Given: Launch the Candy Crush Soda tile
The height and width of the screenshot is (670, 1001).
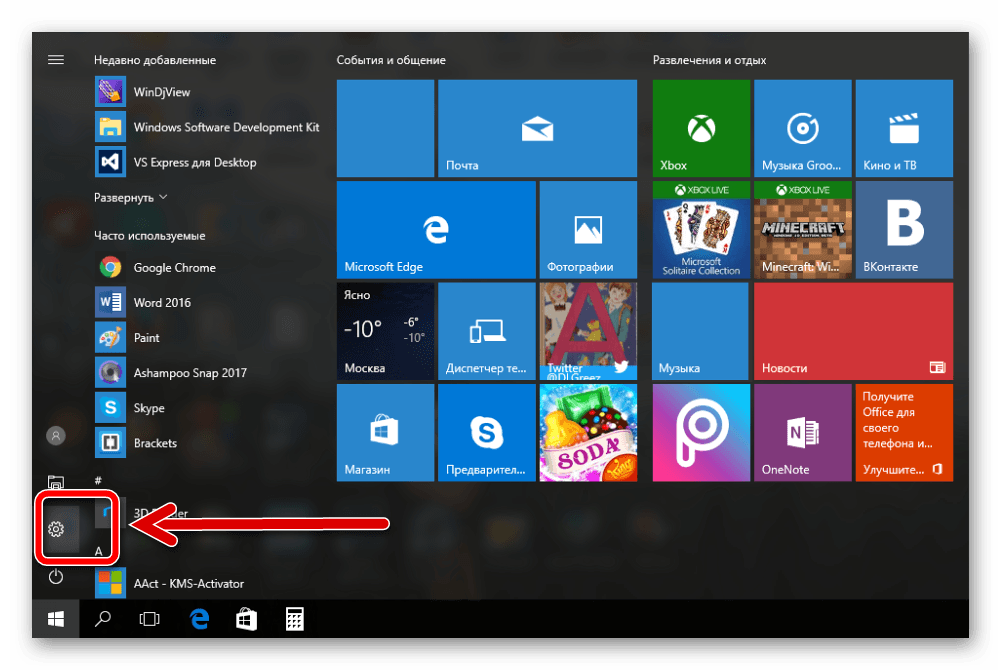Looking at the screenshot, I should tap(587, 432).
